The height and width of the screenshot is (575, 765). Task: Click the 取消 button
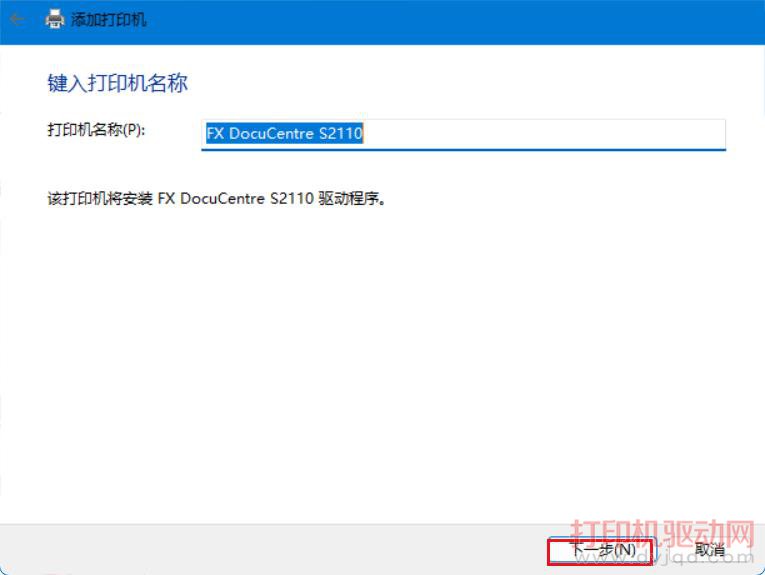click(709, 550)
